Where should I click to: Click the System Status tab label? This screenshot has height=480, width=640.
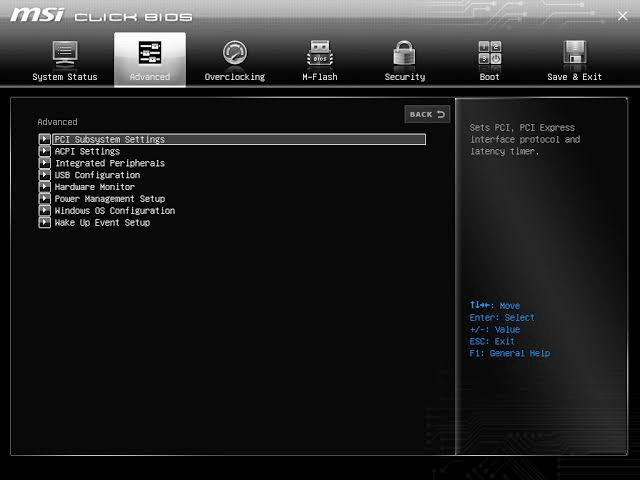(65, 77)
